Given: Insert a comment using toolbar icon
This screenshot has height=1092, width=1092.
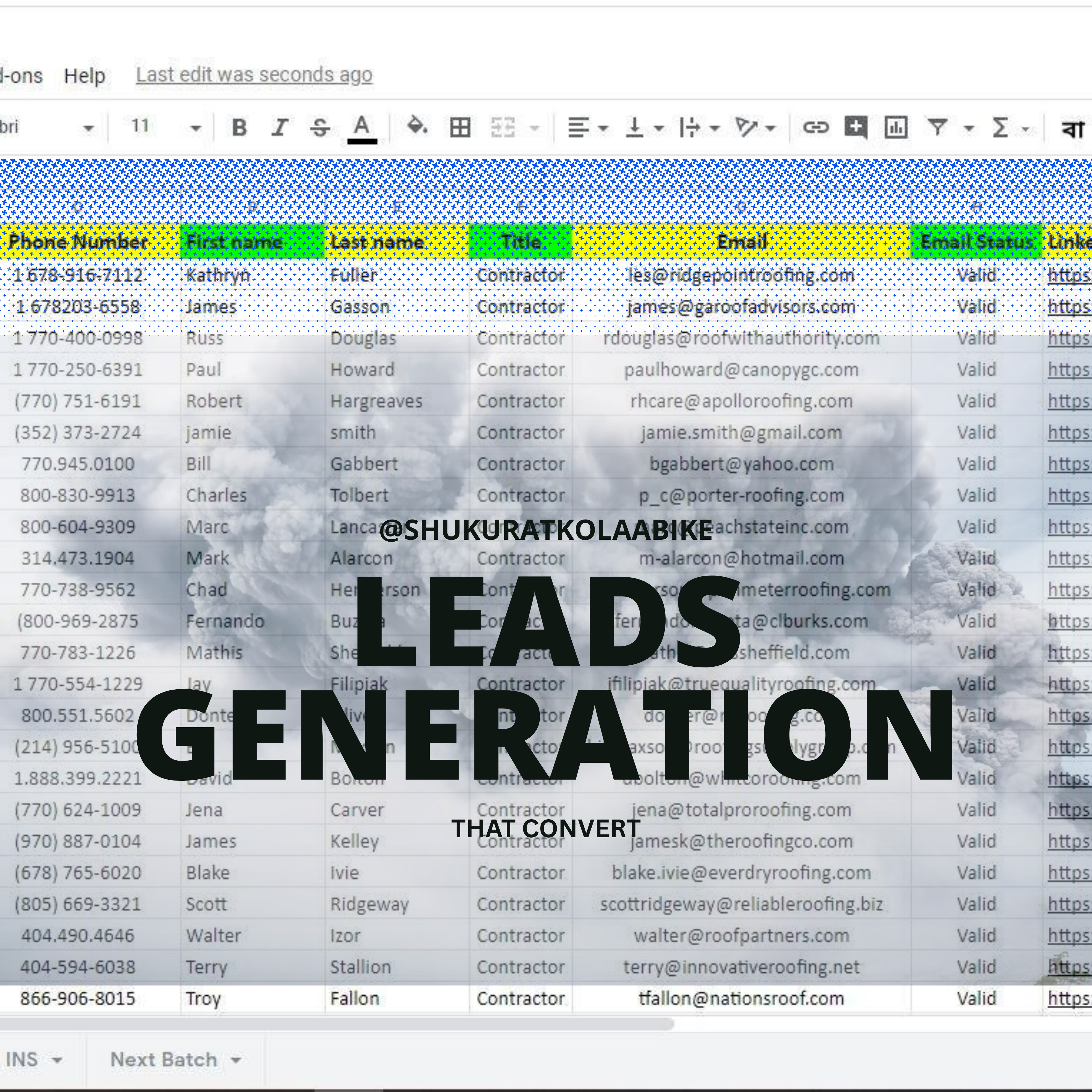Looking at the screenshot, I should [856, 127].
